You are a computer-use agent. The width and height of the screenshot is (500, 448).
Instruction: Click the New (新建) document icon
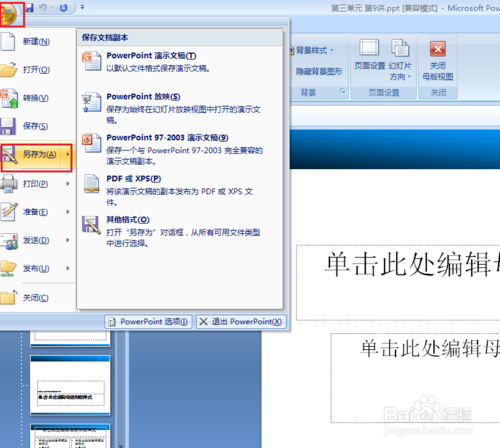[8, 41]
